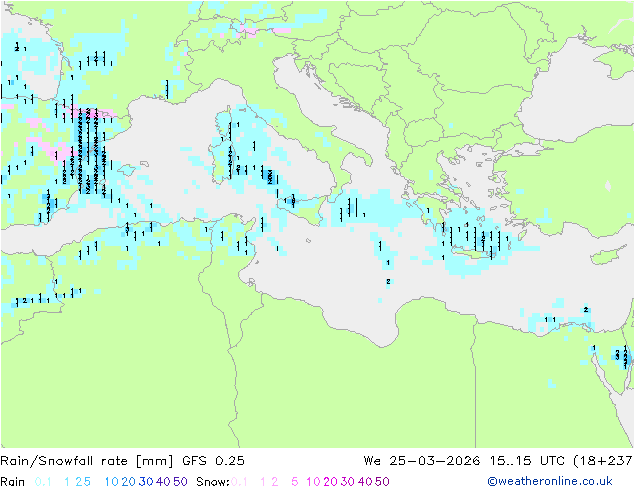The image size is (634, 490).
Task: Select the Snow legend value 0.1
Action: [x=239, y=482]
